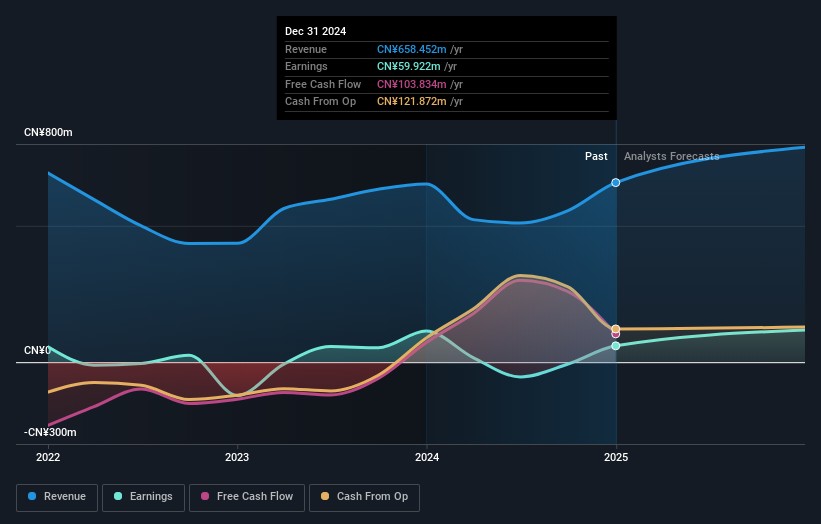Select the Free Cash Flow marker at 2025
Image resolution: width=821 pixels, height=524 pixels.
[x=616, y=335]
